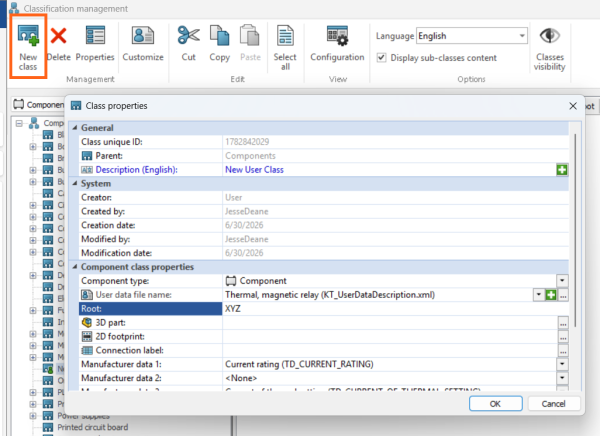Close the Class properties dialog
The height and width of the screenshot is (436, 600).
(x=573, y=106)
